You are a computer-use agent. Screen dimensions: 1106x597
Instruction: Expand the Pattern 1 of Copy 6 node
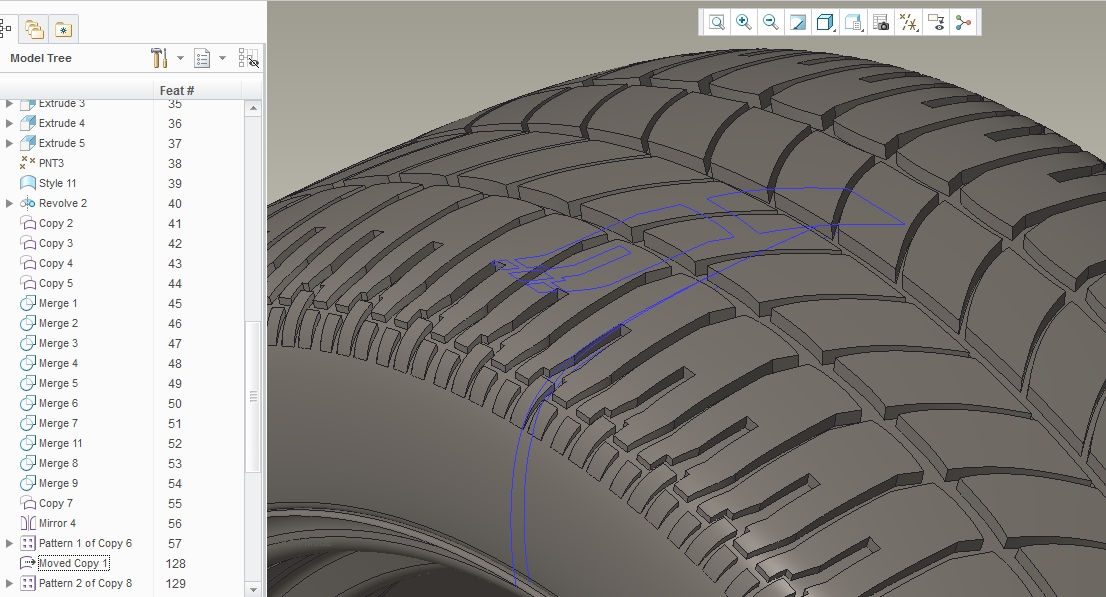point(9,543)
